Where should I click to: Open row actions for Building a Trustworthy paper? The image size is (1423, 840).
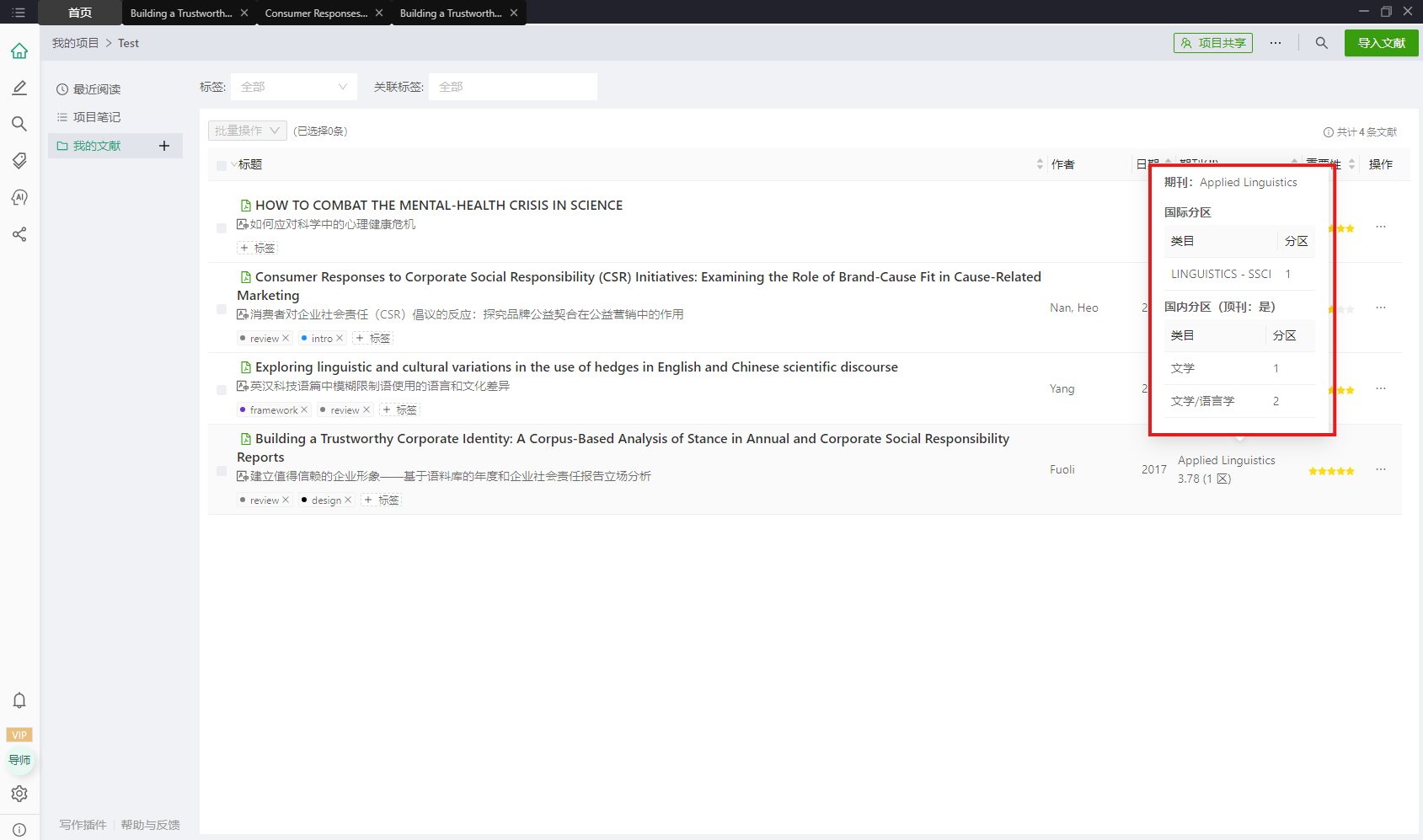pyautogui.click(x=1381, y=469)
